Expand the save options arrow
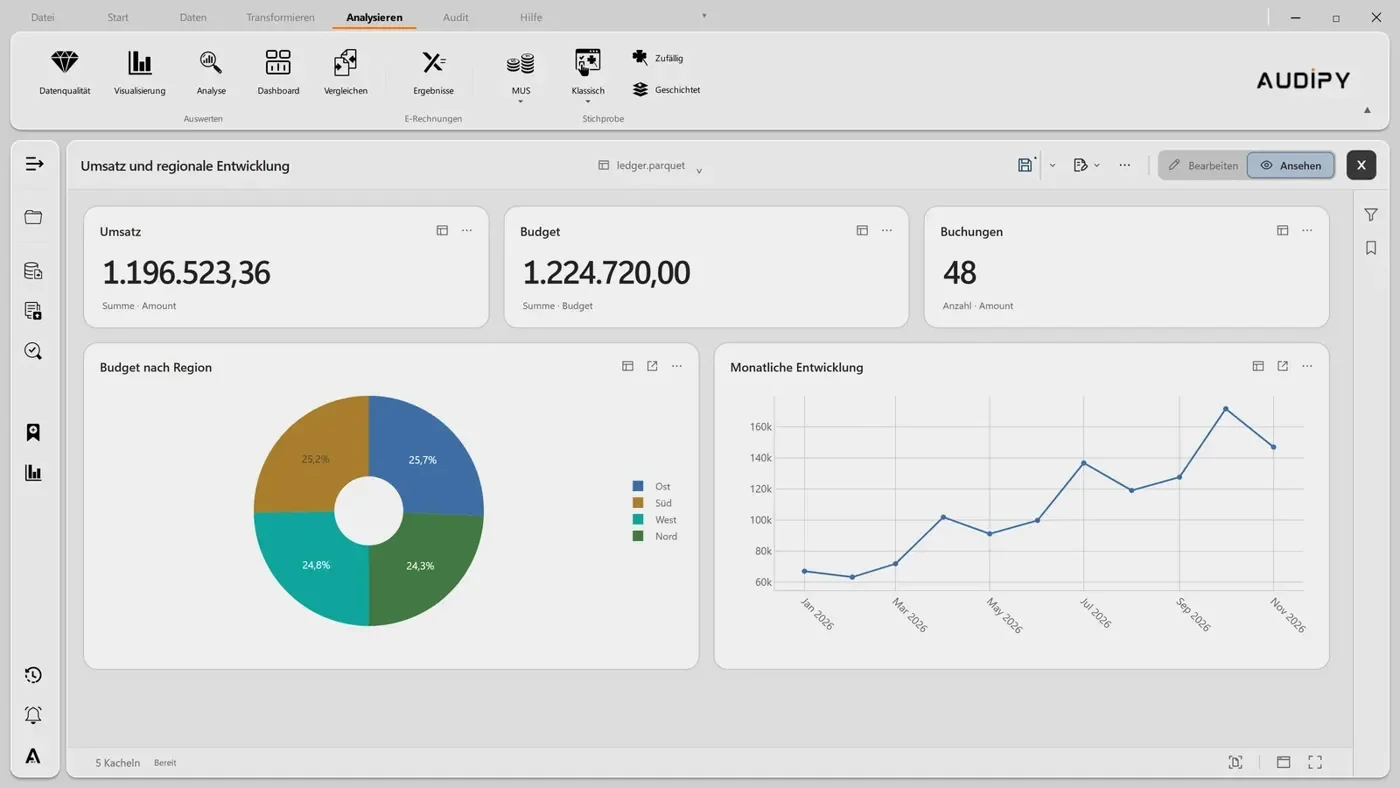Viewport: 1400px width, 788px height. [1052, 165]
